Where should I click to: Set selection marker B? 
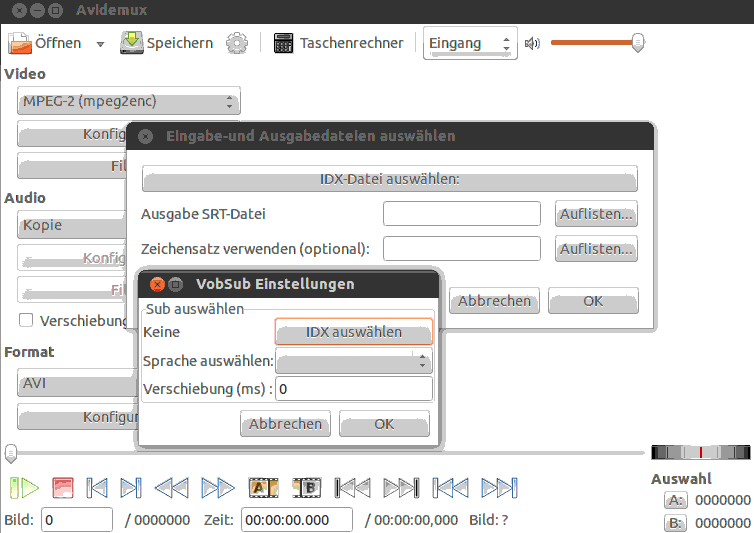tap(307, 488)
